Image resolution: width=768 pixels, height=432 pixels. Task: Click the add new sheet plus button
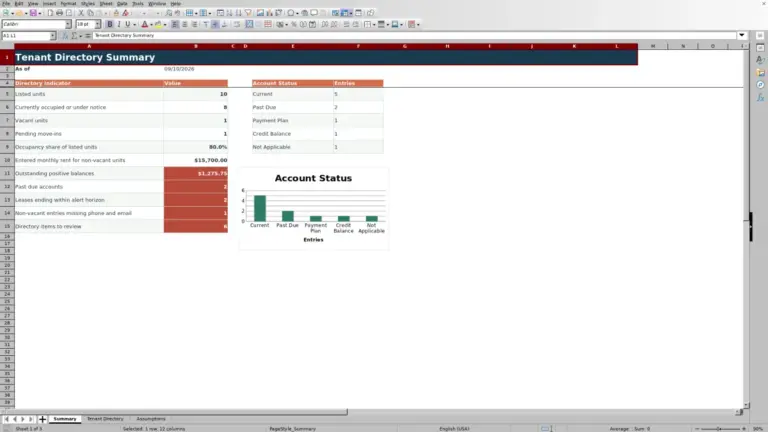coord(42,419)
